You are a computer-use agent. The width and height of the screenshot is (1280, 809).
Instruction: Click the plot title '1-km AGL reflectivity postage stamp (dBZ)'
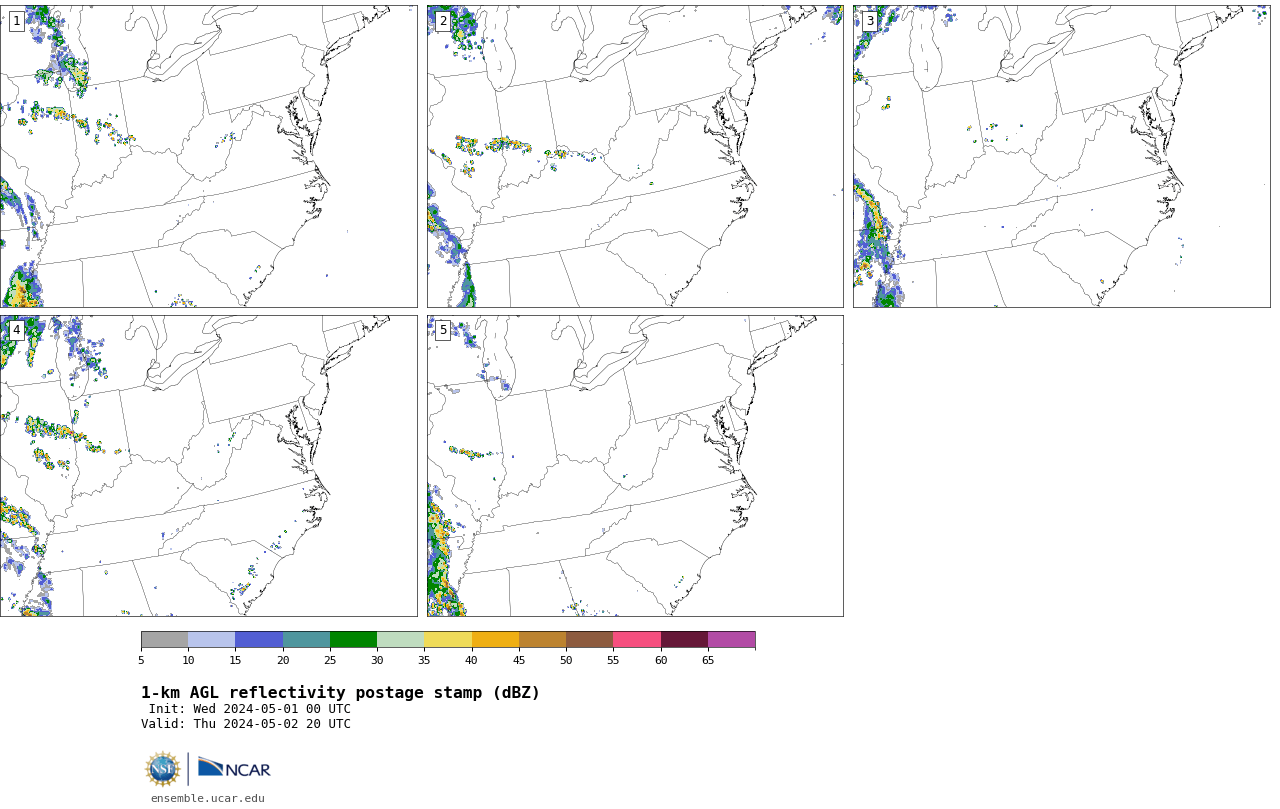coord(340,693)
